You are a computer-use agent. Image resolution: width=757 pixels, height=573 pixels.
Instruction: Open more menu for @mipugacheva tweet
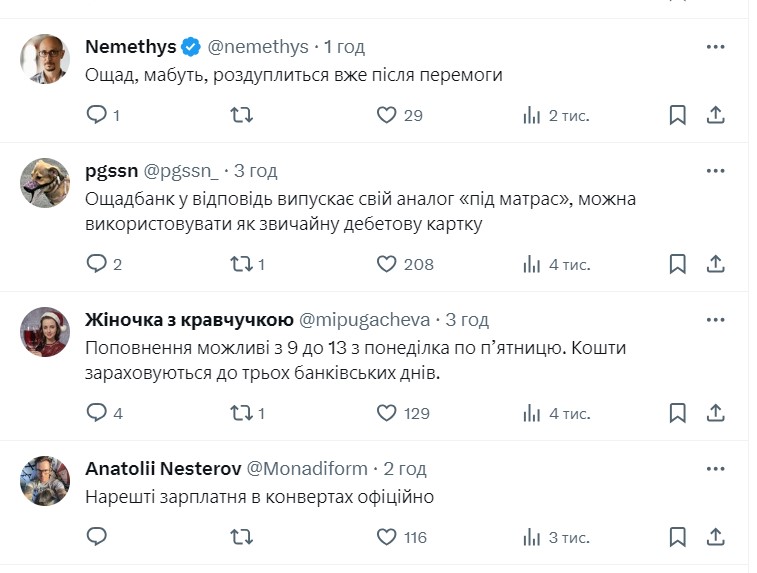716,320
